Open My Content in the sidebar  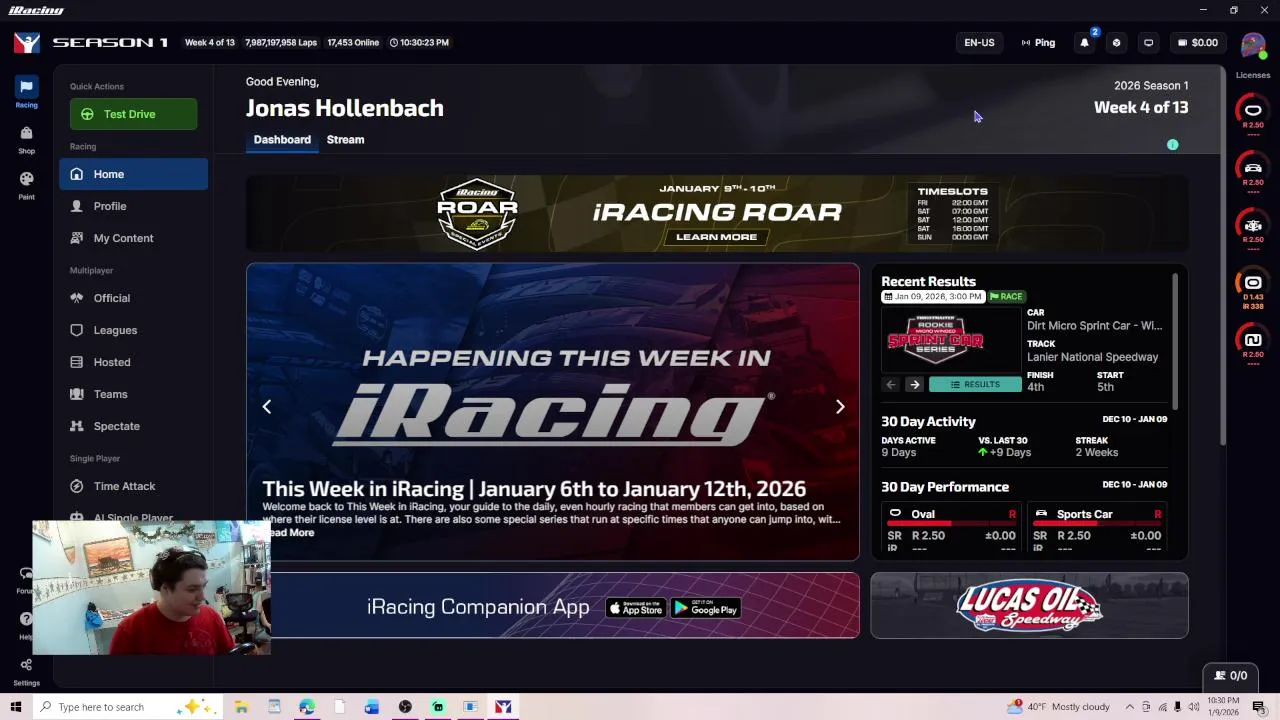coord(133,238)
